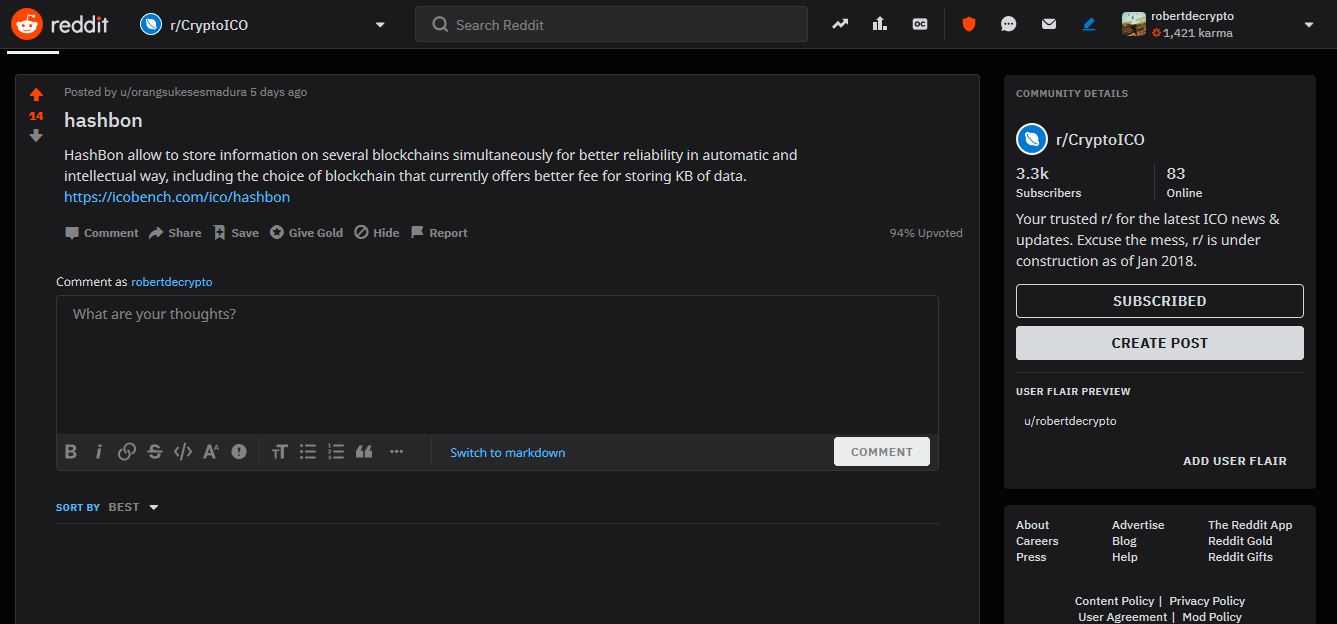The image size is (1337, 624).
Task: Open the Privacy Policy link
Action: (x=1207, y=601)
